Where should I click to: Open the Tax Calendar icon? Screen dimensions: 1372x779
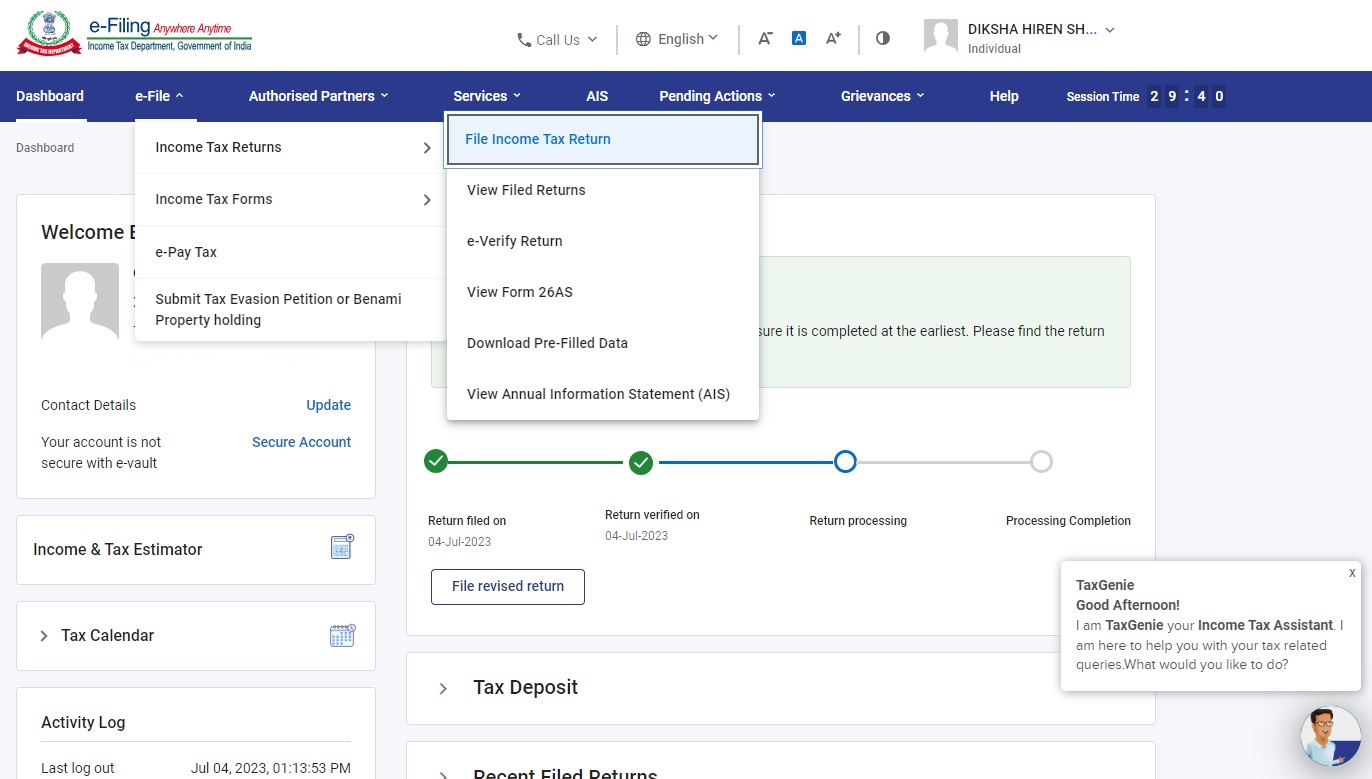343,635
